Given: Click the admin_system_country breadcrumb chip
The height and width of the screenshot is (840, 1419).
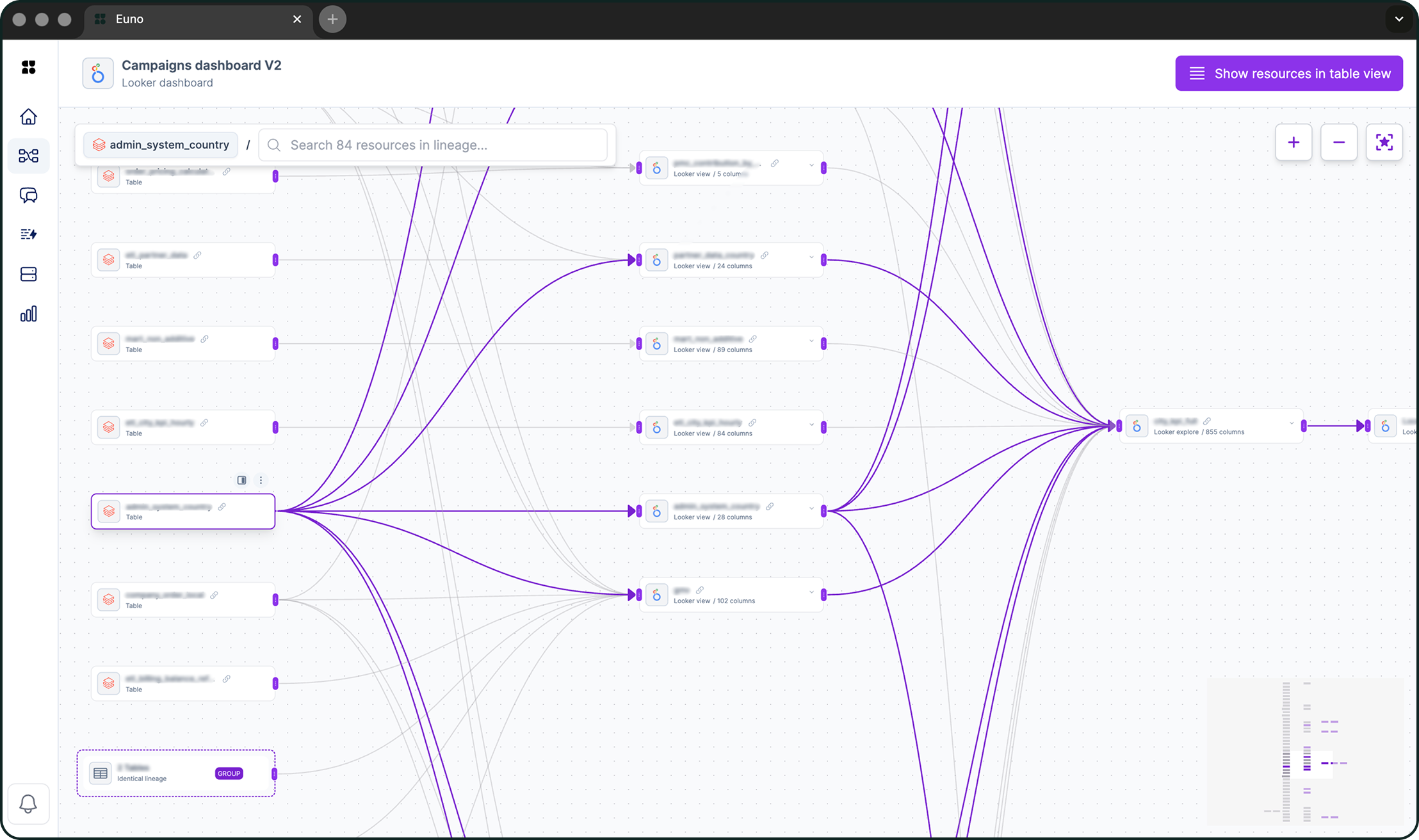Looking at the screenshot, I should pyautogui.click(x=161, y=145).
